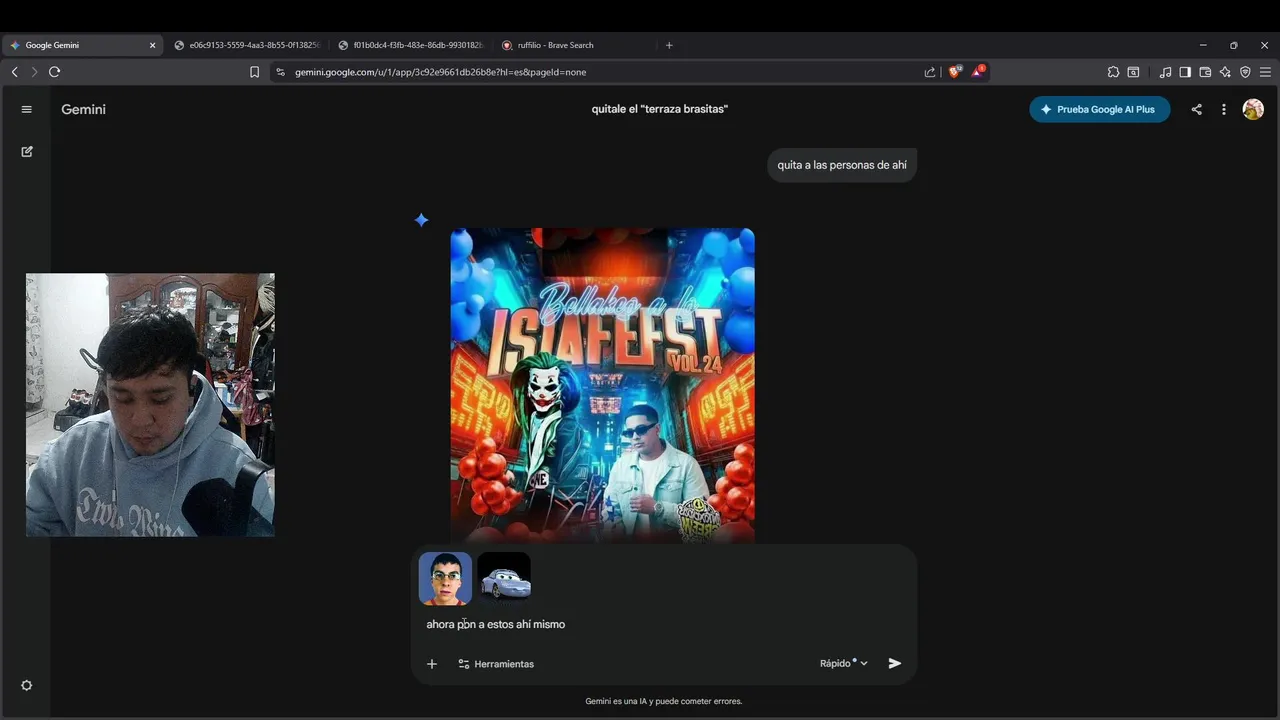This screenshot has height=720, width=1280.
Task: Reload the Gemini page
Action: click(54, 72)
